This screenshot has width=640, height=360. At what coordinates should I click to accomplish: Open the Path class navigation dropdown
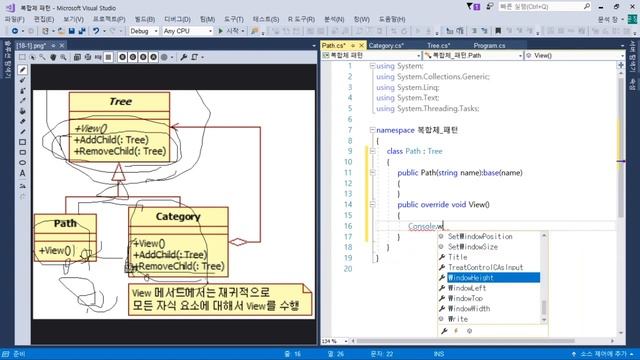[x=473, y=56]
